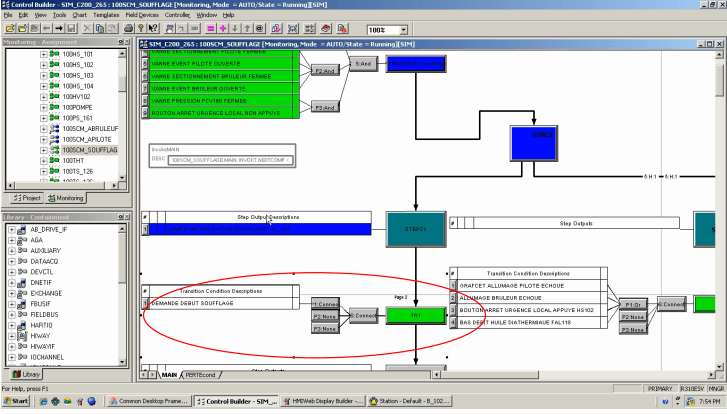Click the DESC input field in InvokeMAIN
Screen dimensions: 727x414
coord(230,160)
